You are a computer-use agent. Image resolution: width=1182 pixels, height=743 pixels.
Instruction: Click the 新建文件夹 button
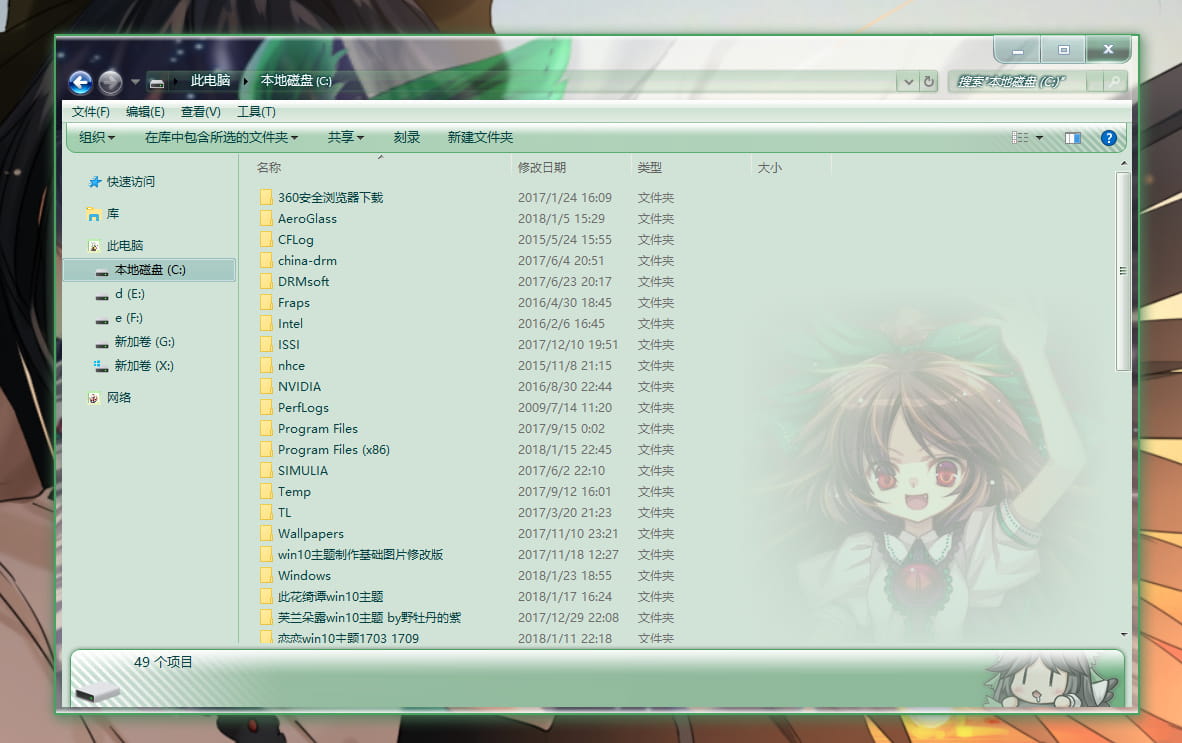coord(479,138)
